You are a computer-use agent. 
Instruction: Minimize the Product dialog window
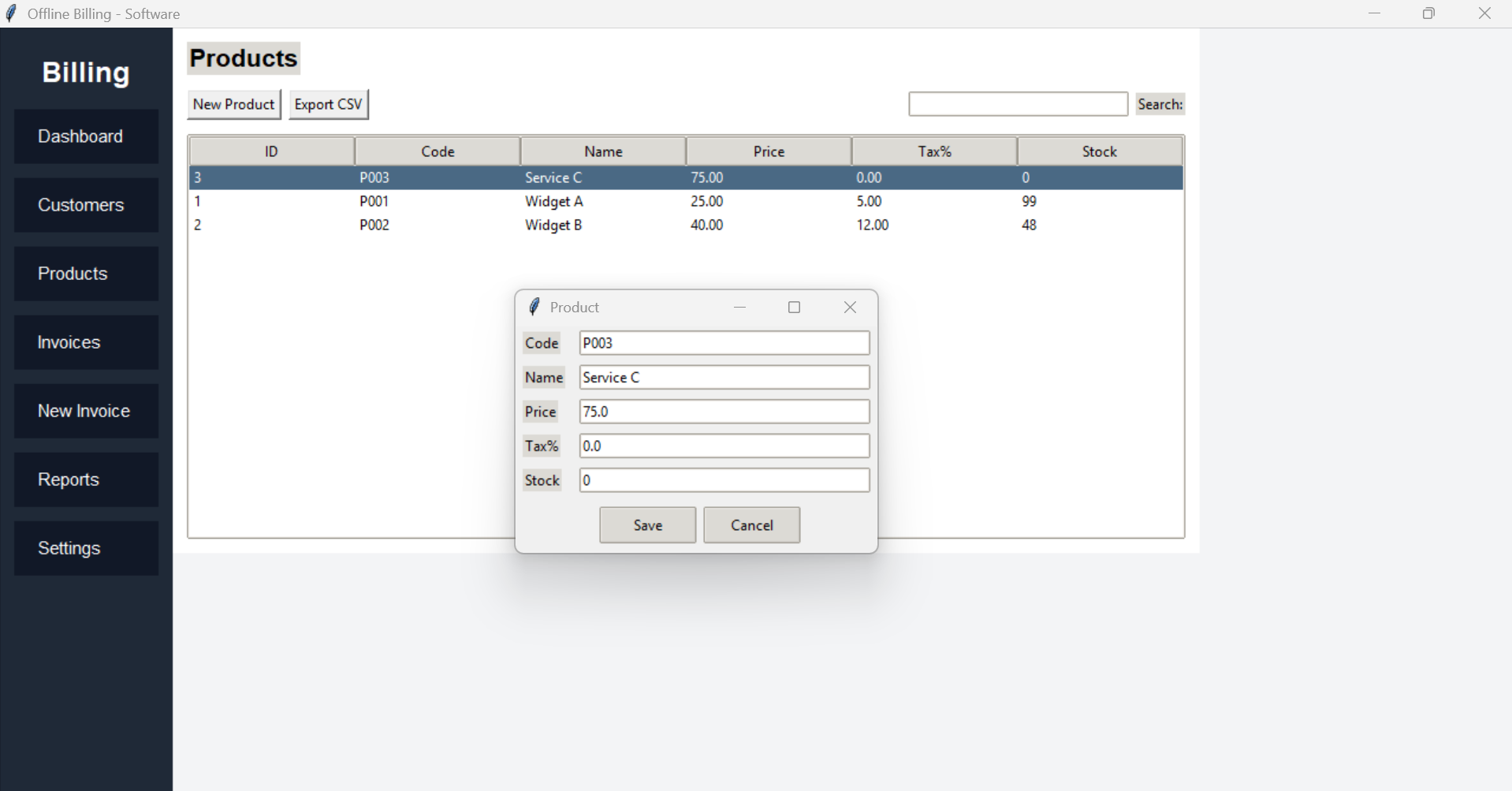click(739, 308)
